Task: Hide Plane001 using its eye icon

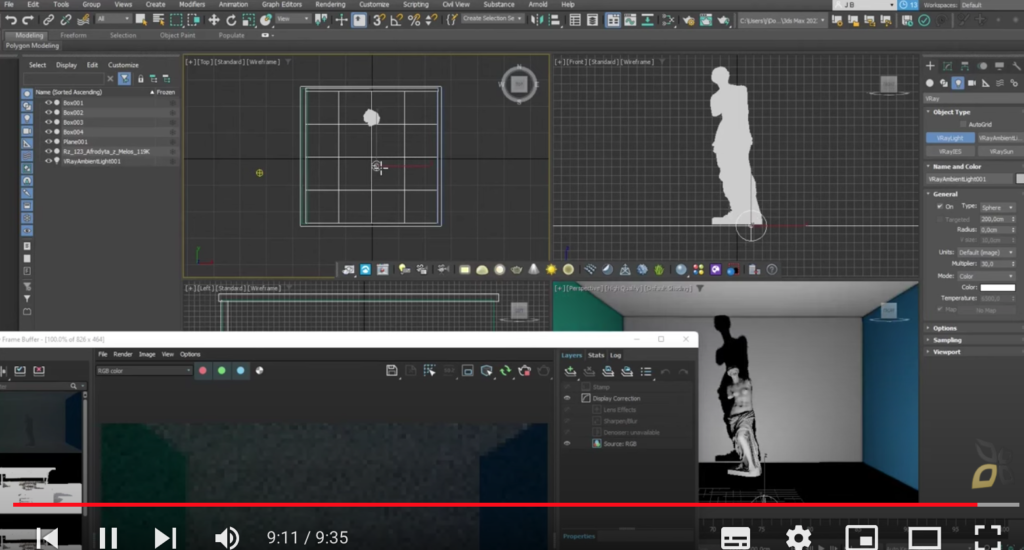Action: click(48, 141)
